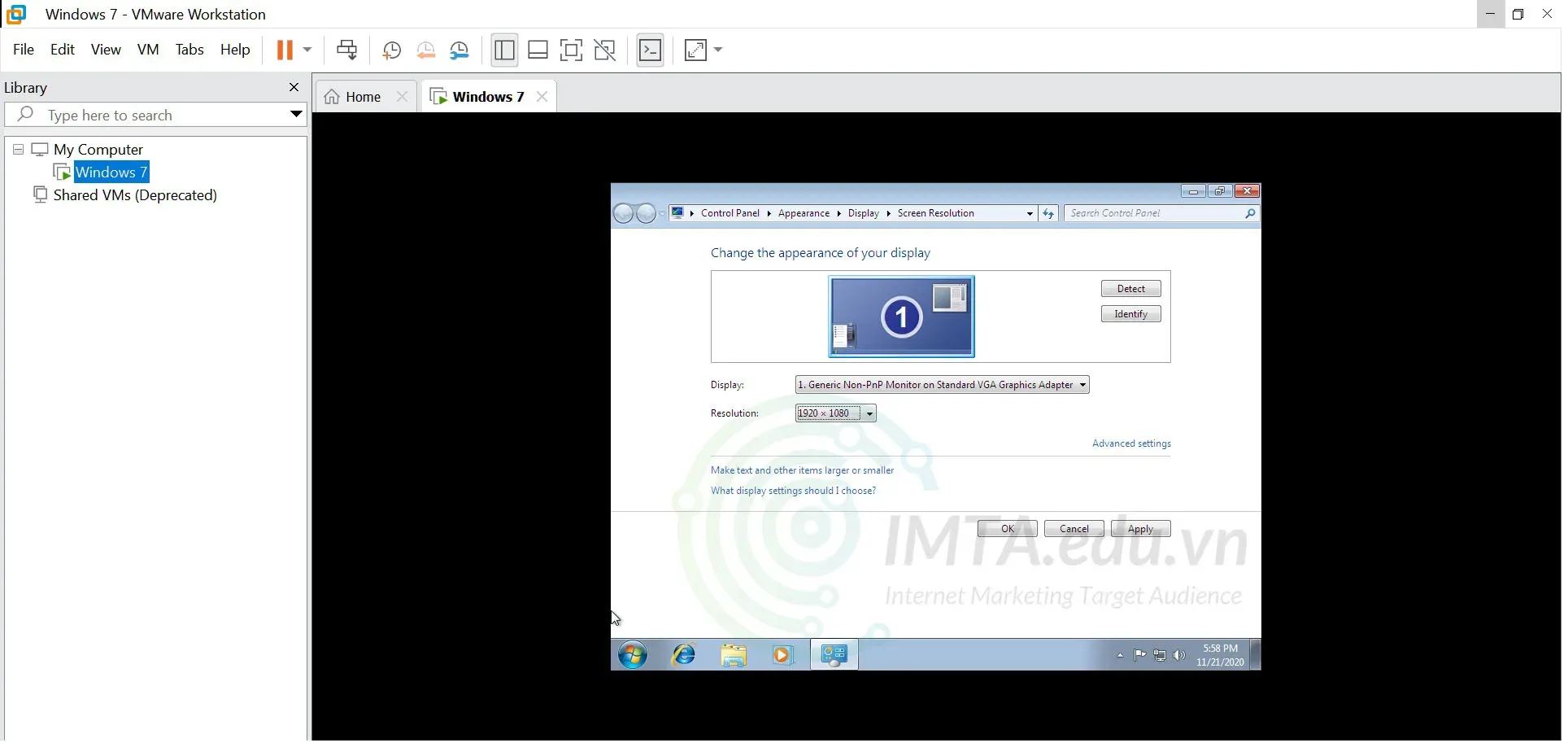Switch to the Home tab
Viewport: 1568px width, 747px height.
(362, 96)
